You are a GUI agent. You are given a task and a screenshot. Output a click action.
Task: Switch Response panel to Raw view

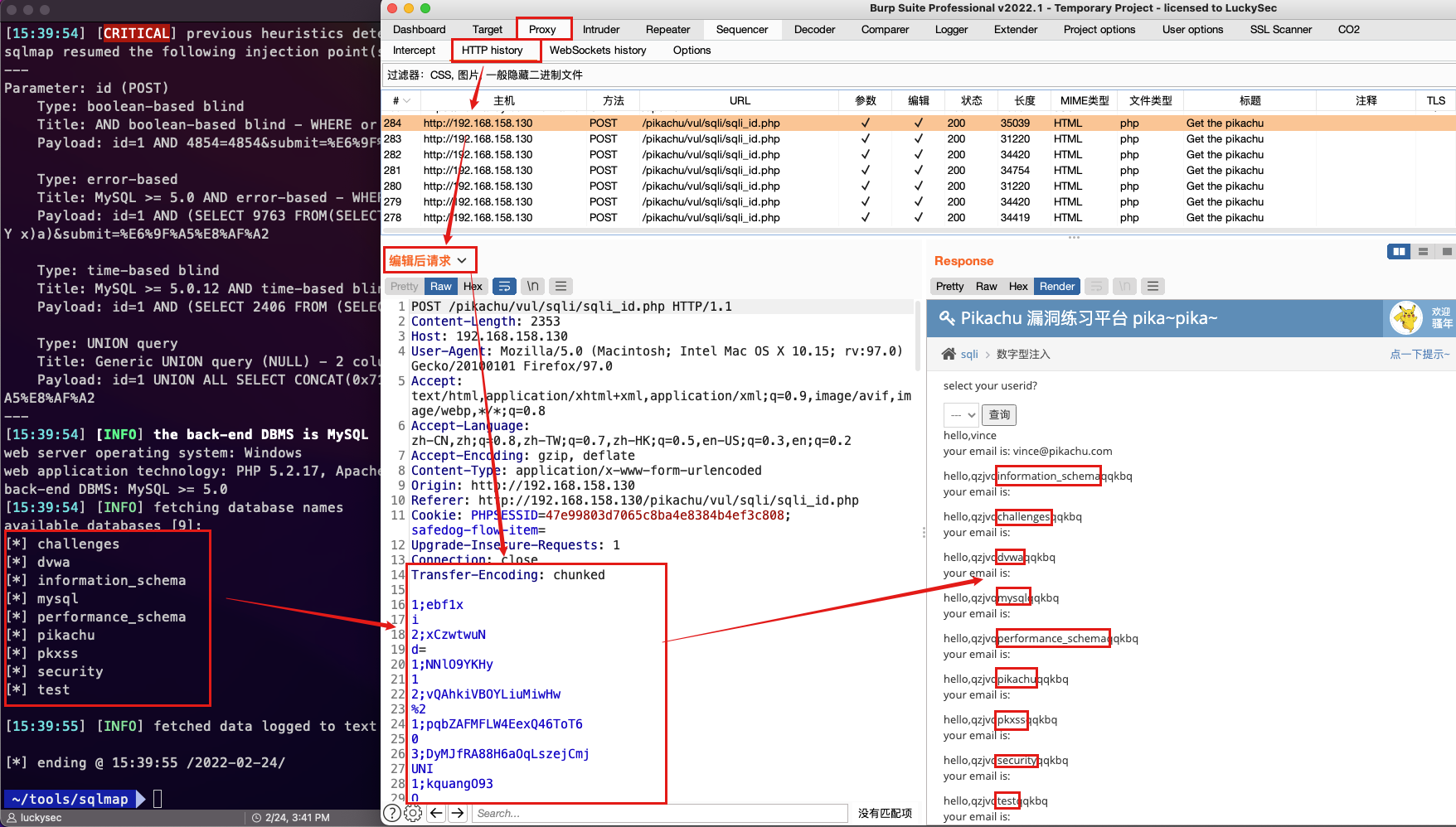[x=987, y=286]
